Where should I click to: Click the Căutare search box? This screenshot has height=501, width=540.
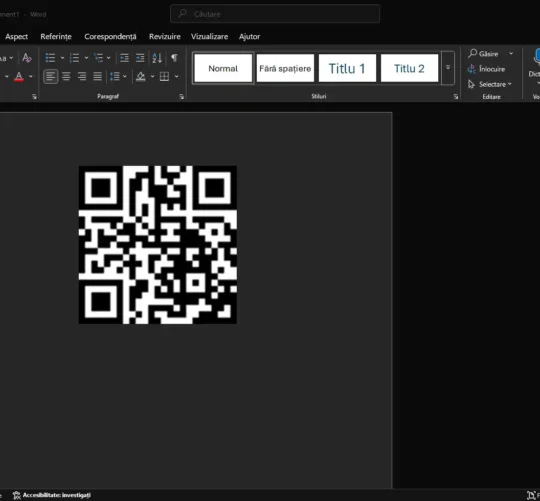click(275, 14)
